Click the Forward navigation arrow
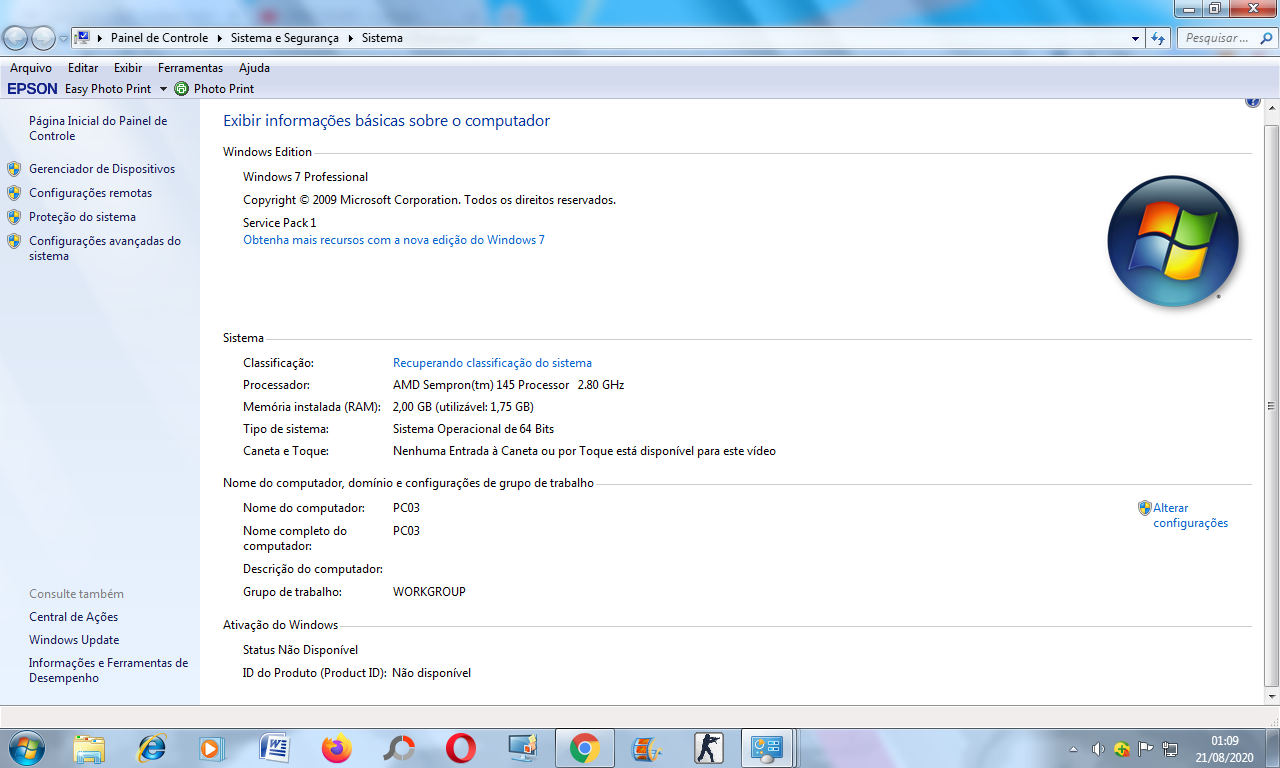This screenshot has width=1280, height=768. point(43,38)
